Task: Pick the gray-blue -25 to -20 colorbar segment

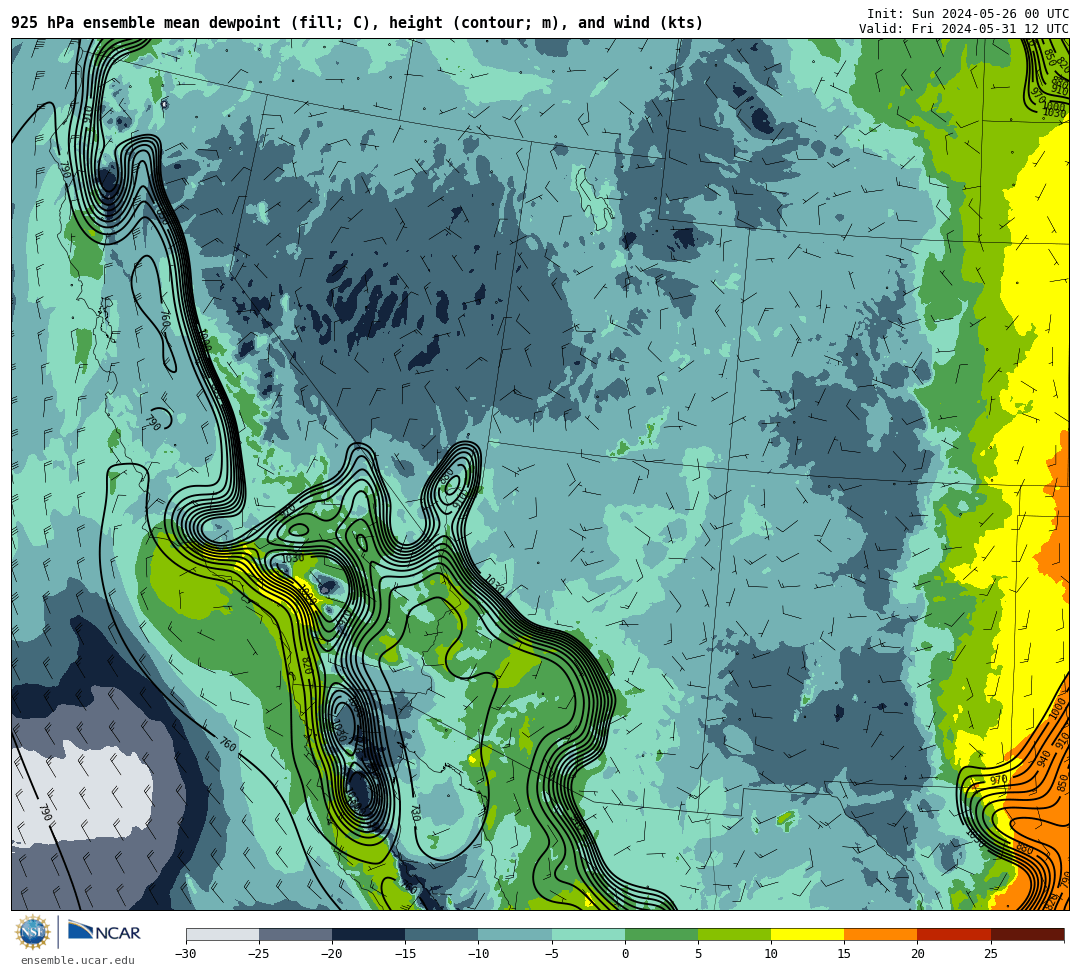Action: pos(295,934)
